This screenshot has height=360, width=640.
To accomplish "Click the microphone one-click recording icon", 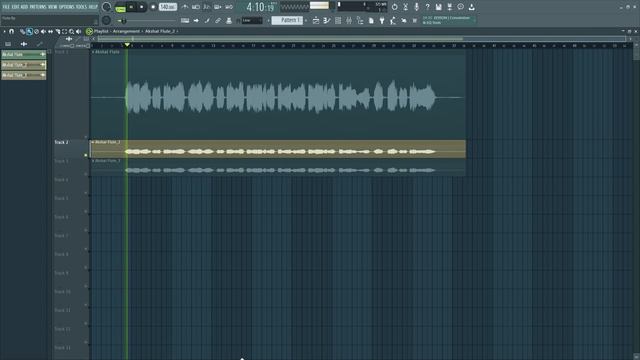I will click(x=416, y=7).
